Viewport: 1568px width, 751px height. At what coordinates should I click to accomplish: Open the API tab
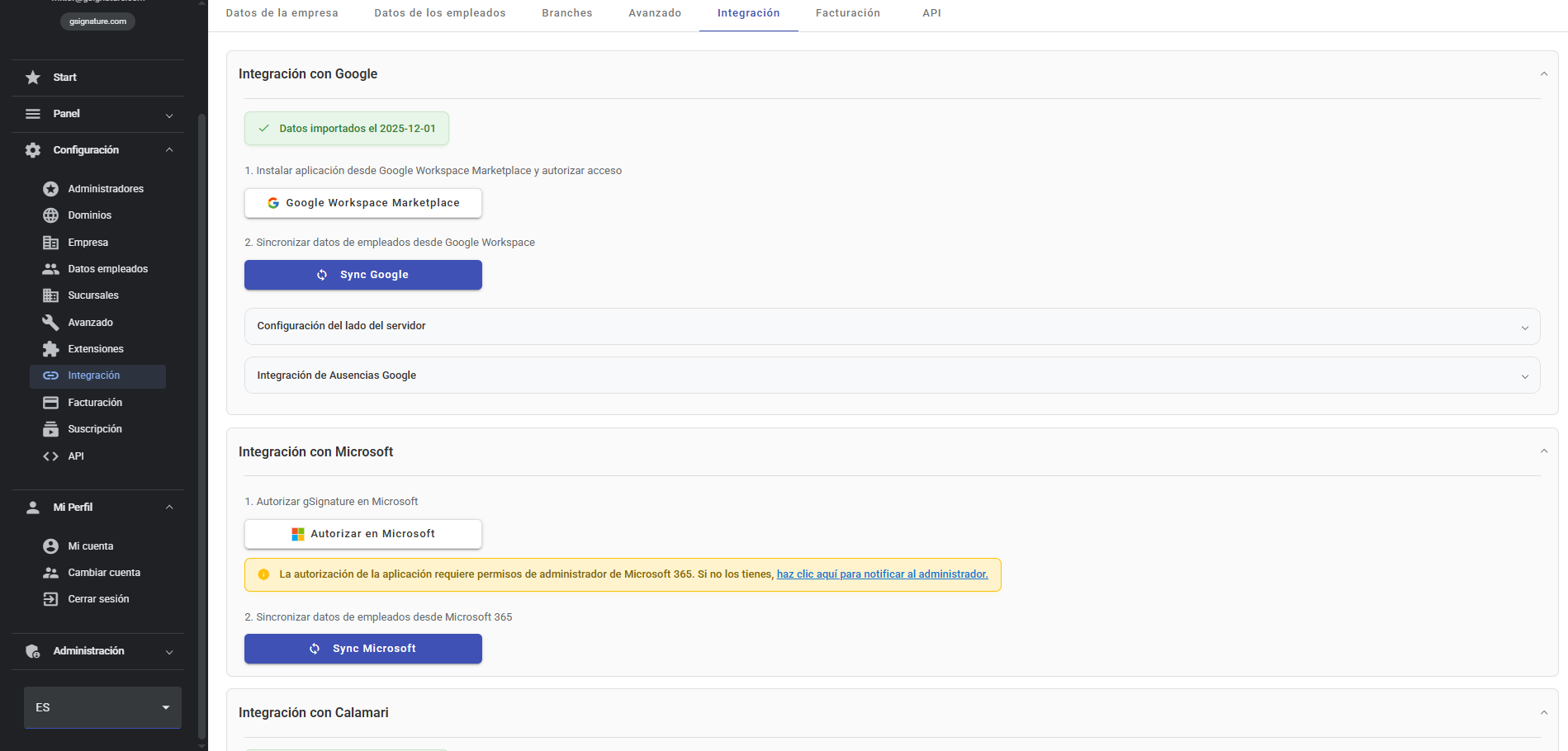pos(931,13)
